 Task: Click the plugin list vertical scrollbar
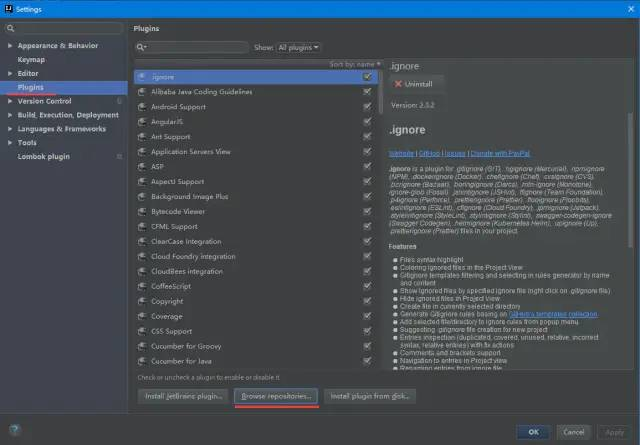pyautogui.click(x=380, y=93)
